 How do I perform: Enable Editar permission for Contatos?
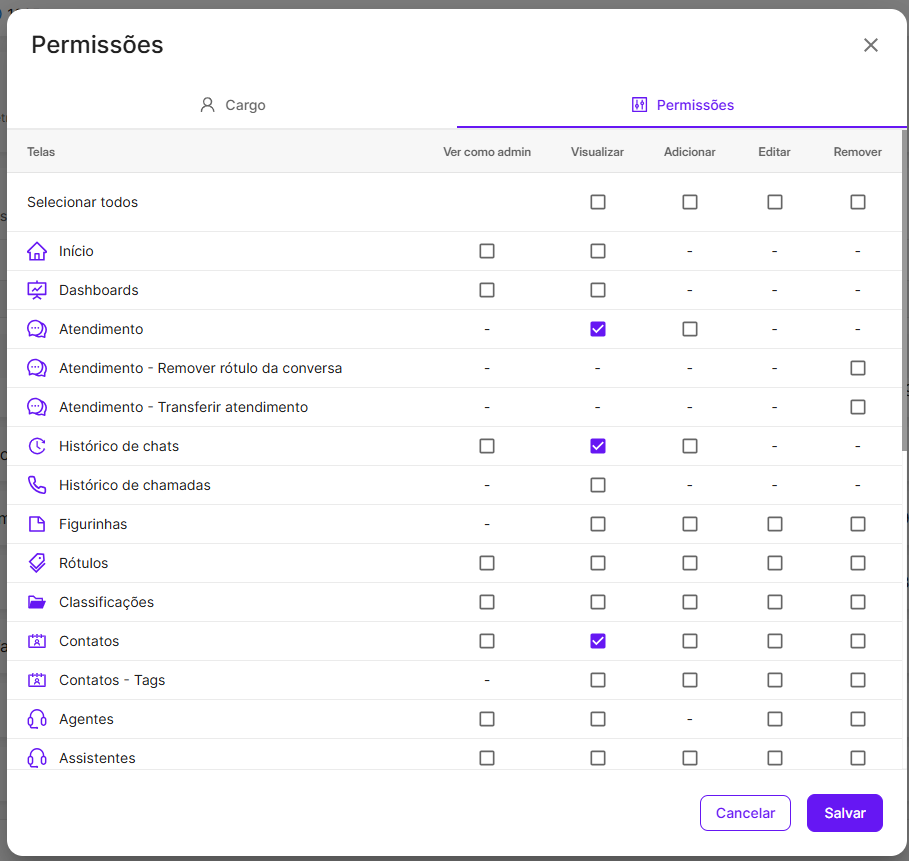pyautogui.click(x=775, y=641)
